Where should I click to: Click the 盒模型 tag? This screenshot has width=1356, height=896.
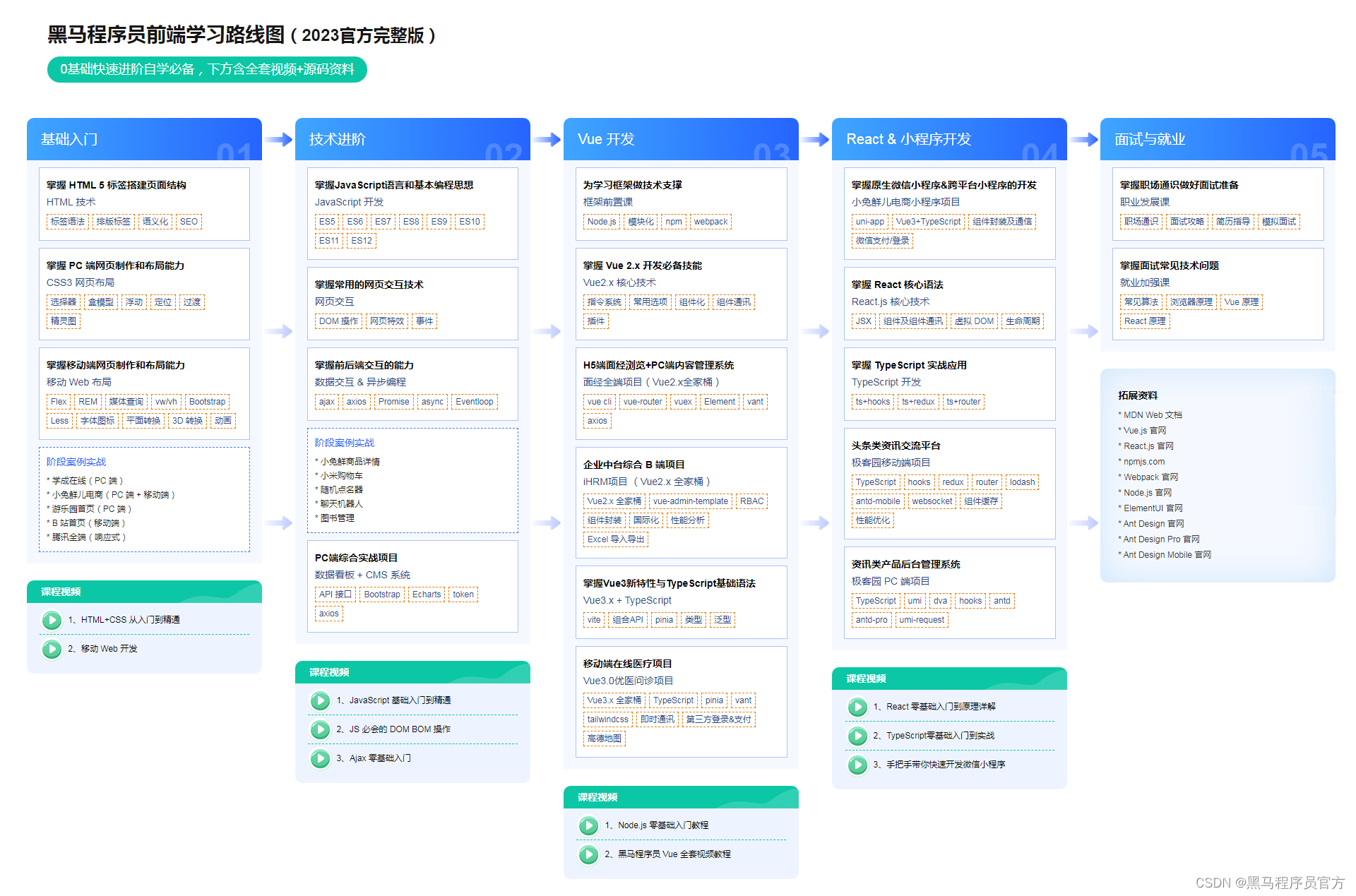pos(101,302)
